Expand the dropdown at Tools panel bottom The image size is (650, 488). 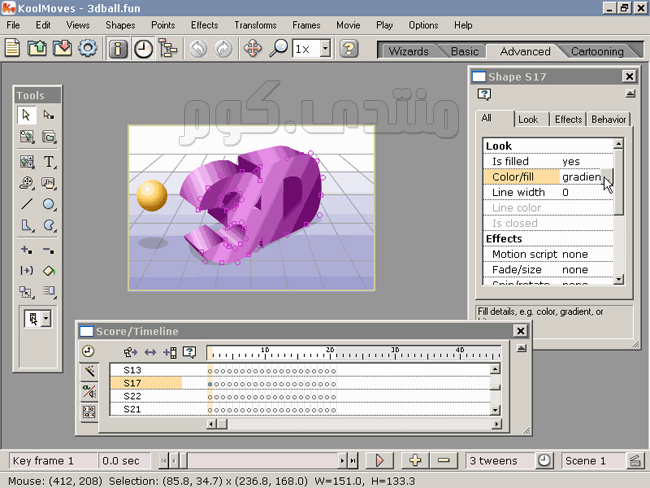(x=48, y=321)
